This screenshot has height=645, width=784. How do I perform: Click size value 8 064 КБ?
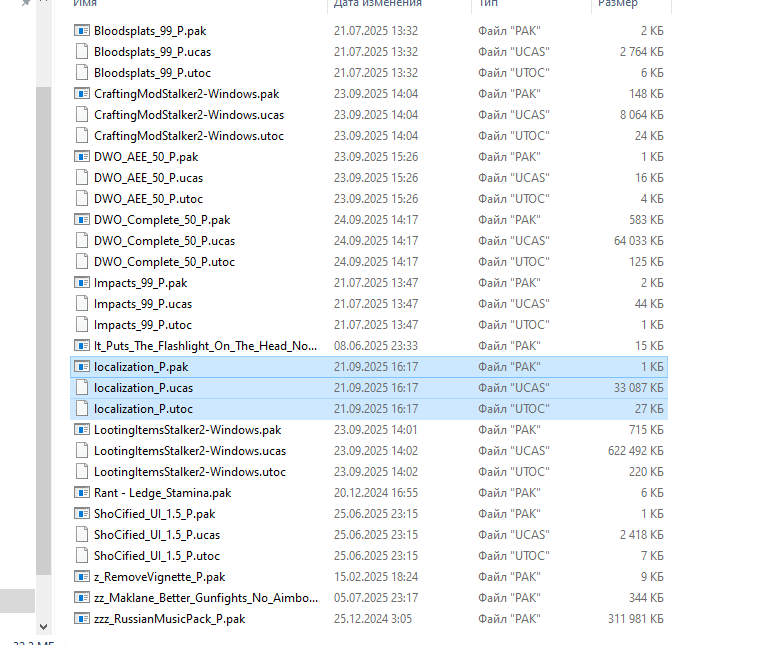[642, 114]
